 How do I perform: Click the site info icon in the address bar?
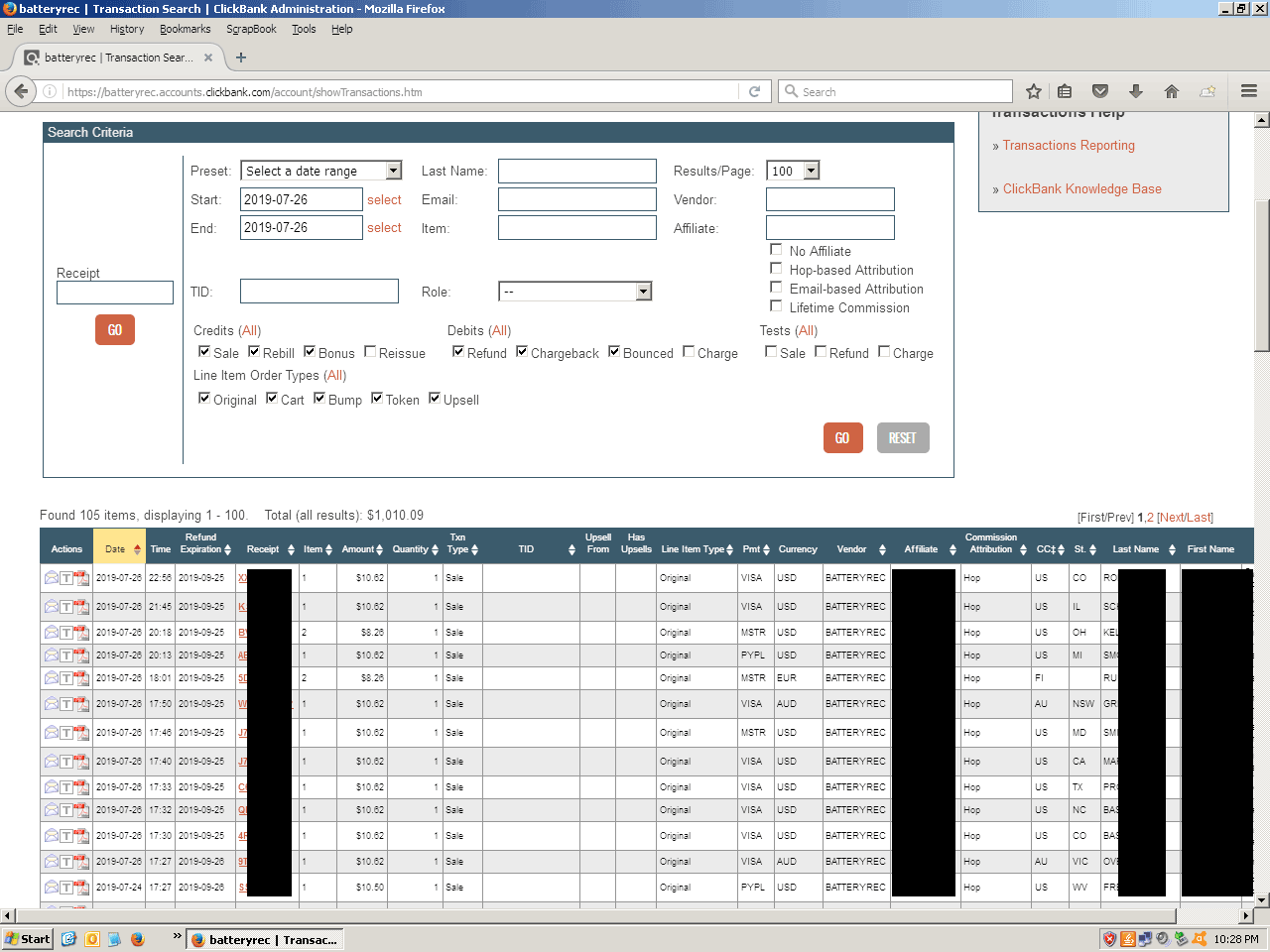click(x=50, y=91)
